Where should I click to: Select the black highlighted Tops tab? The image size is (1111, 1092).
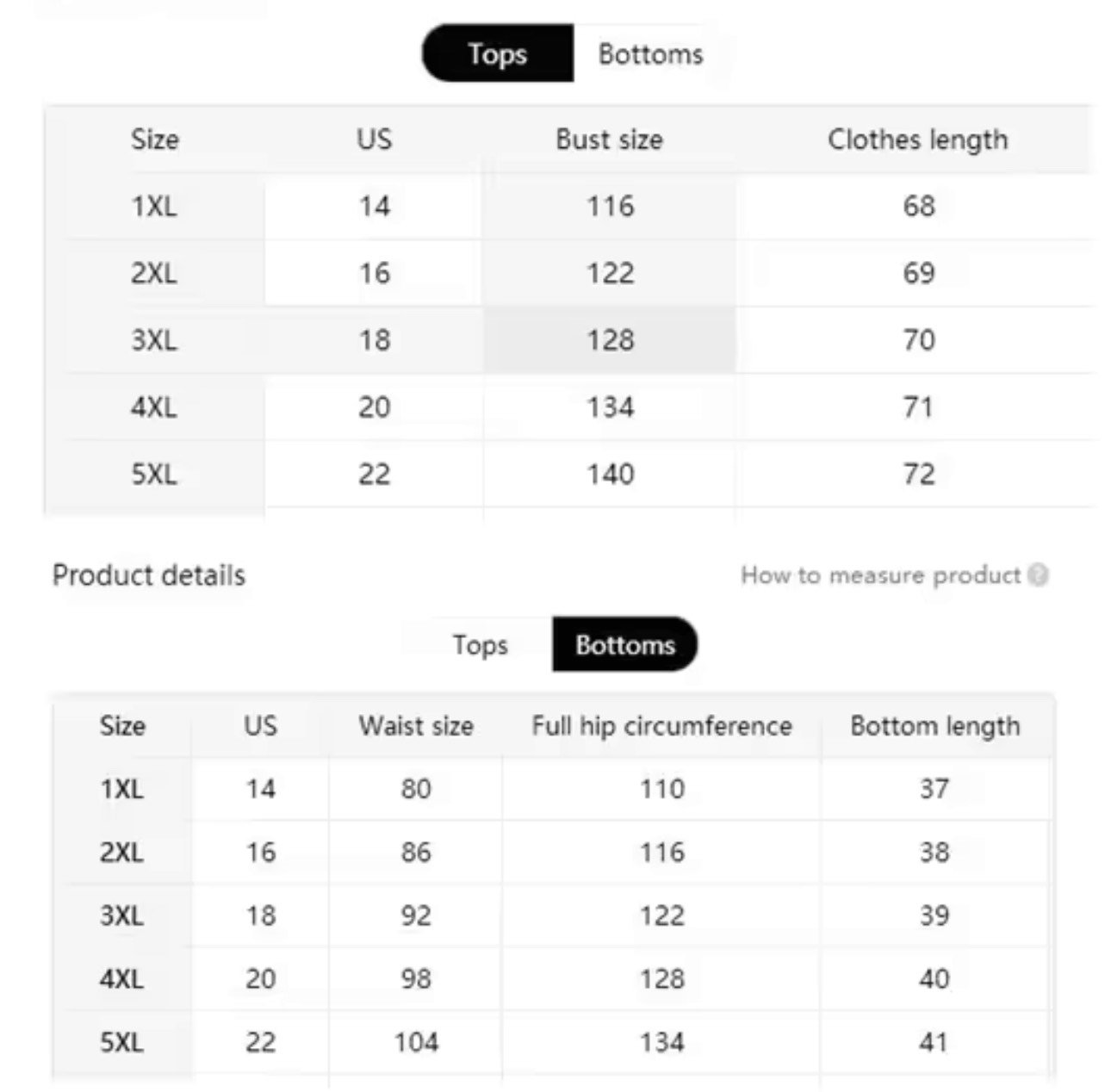coord(497,54)
